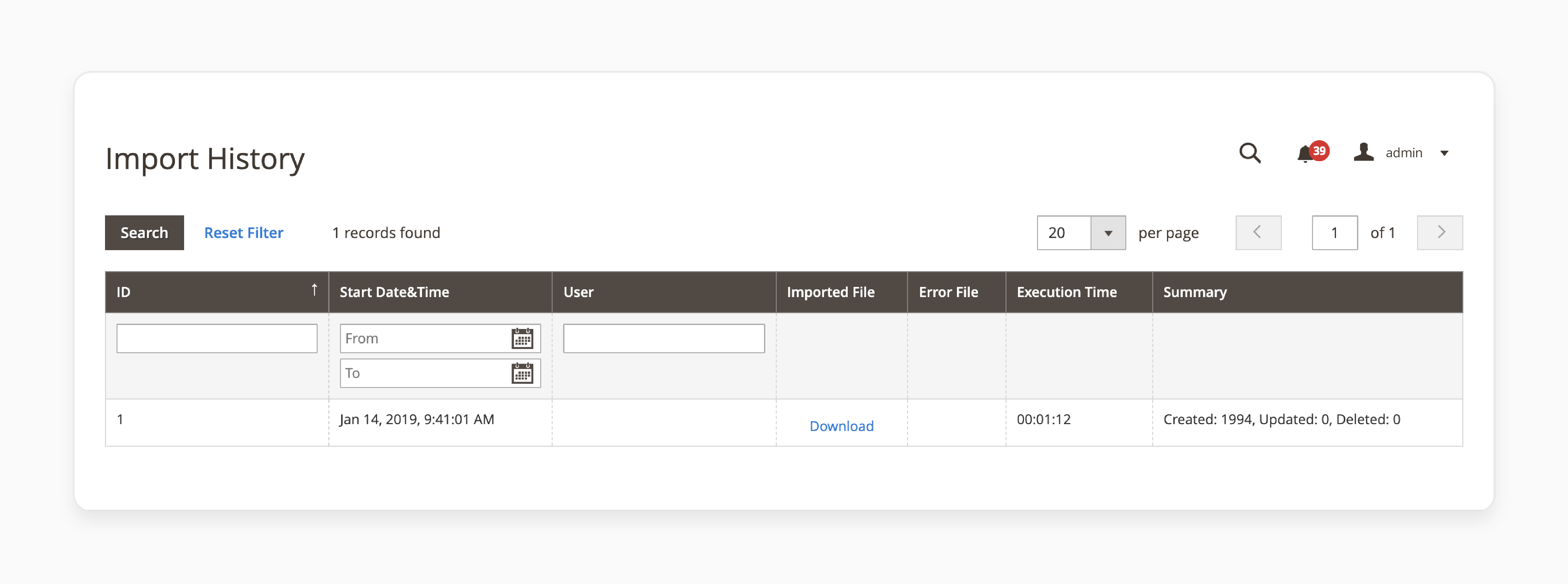
Task: Expand the admin account dropdown arrow
Action: (x=1444, y=153)
